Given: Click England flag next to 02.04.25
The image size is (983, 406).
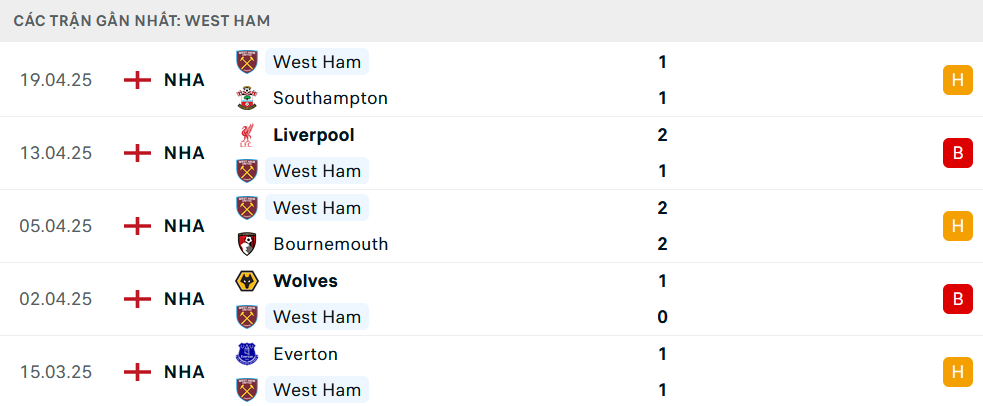Looking at the screenshot, I should [137, 299].
